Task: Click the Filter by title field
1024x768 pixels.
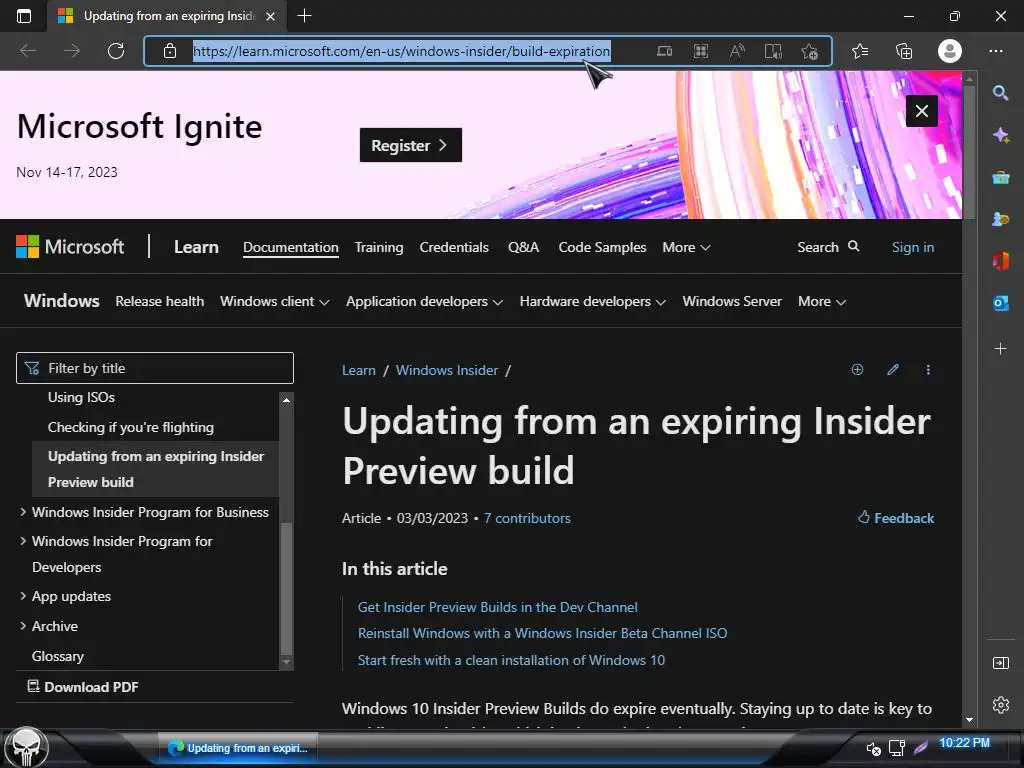Action: coord(155,368)
